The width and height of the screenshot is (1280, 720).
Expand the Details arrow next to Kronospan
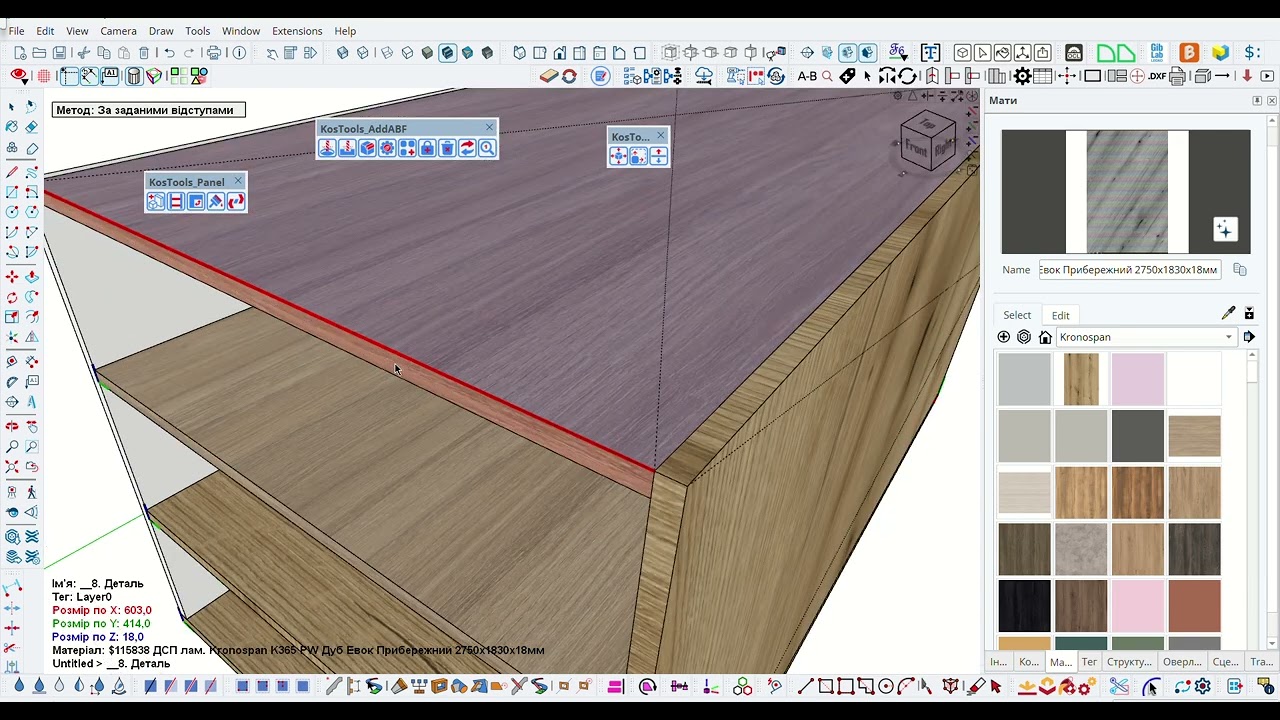[x=1249, y=337]
